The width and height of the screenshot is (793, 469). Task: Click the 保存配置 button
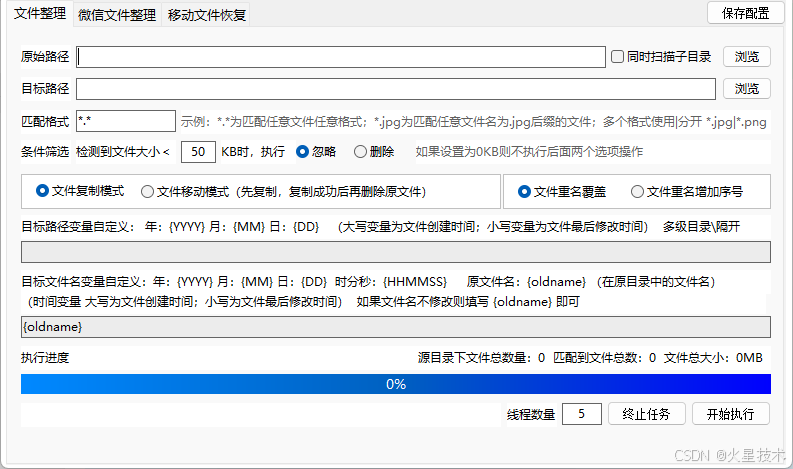745,13
